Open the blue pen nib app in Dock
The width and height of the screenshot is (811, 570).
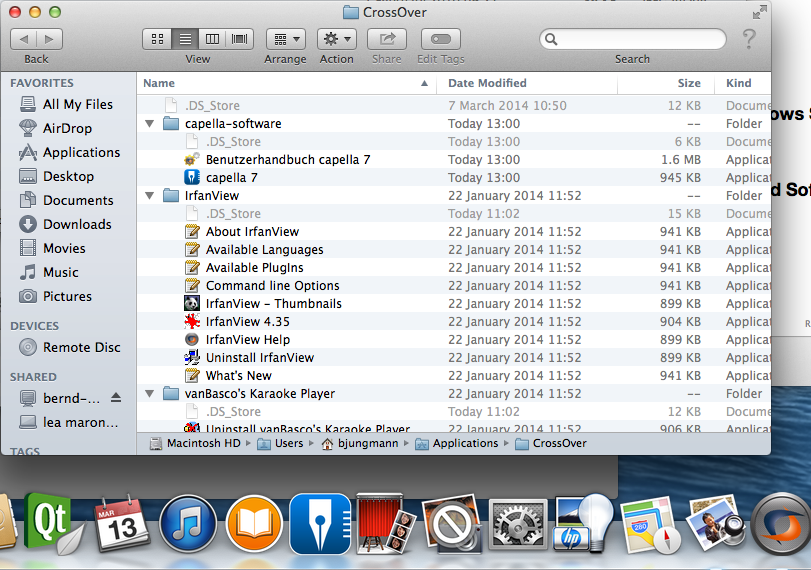320,524
